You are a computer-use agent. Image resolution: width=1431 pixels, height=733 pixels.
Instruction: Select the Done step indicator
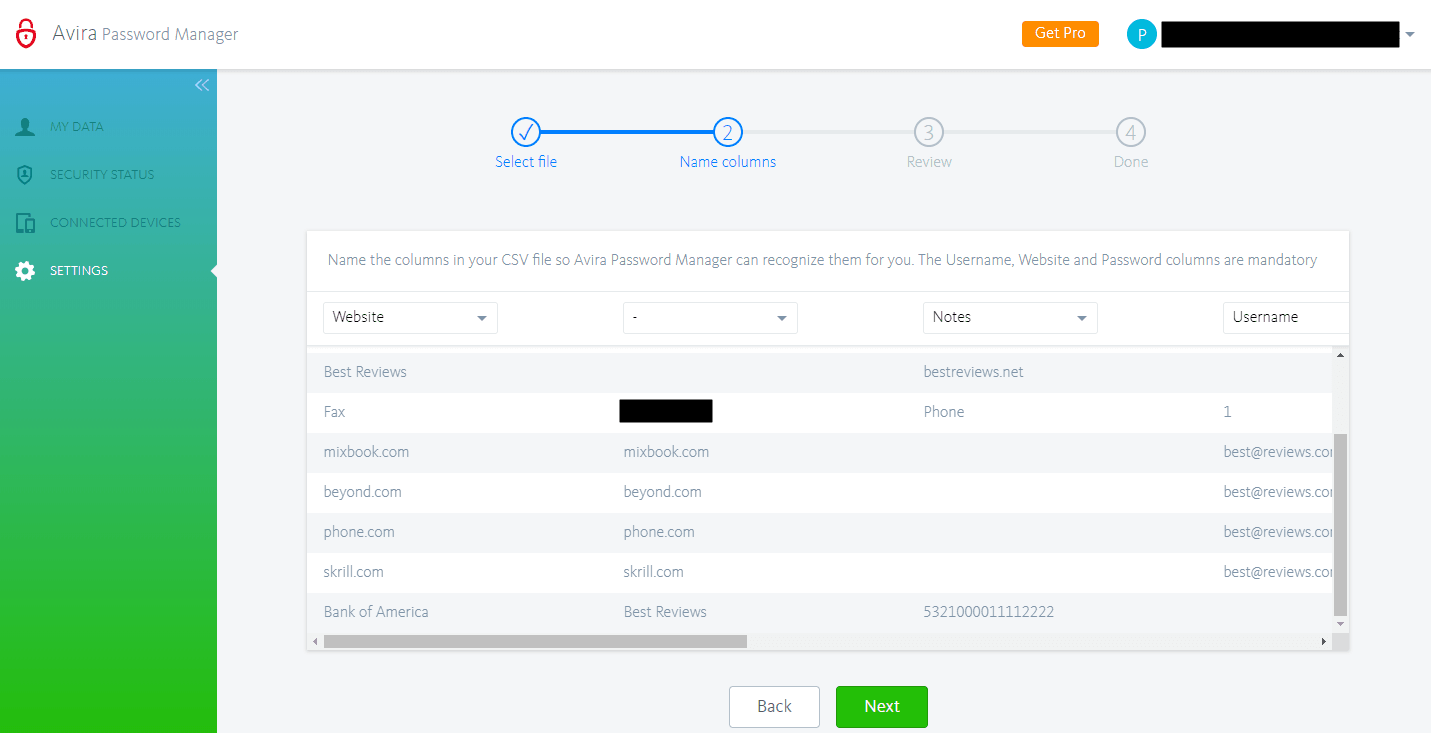tap(1130, 131)
